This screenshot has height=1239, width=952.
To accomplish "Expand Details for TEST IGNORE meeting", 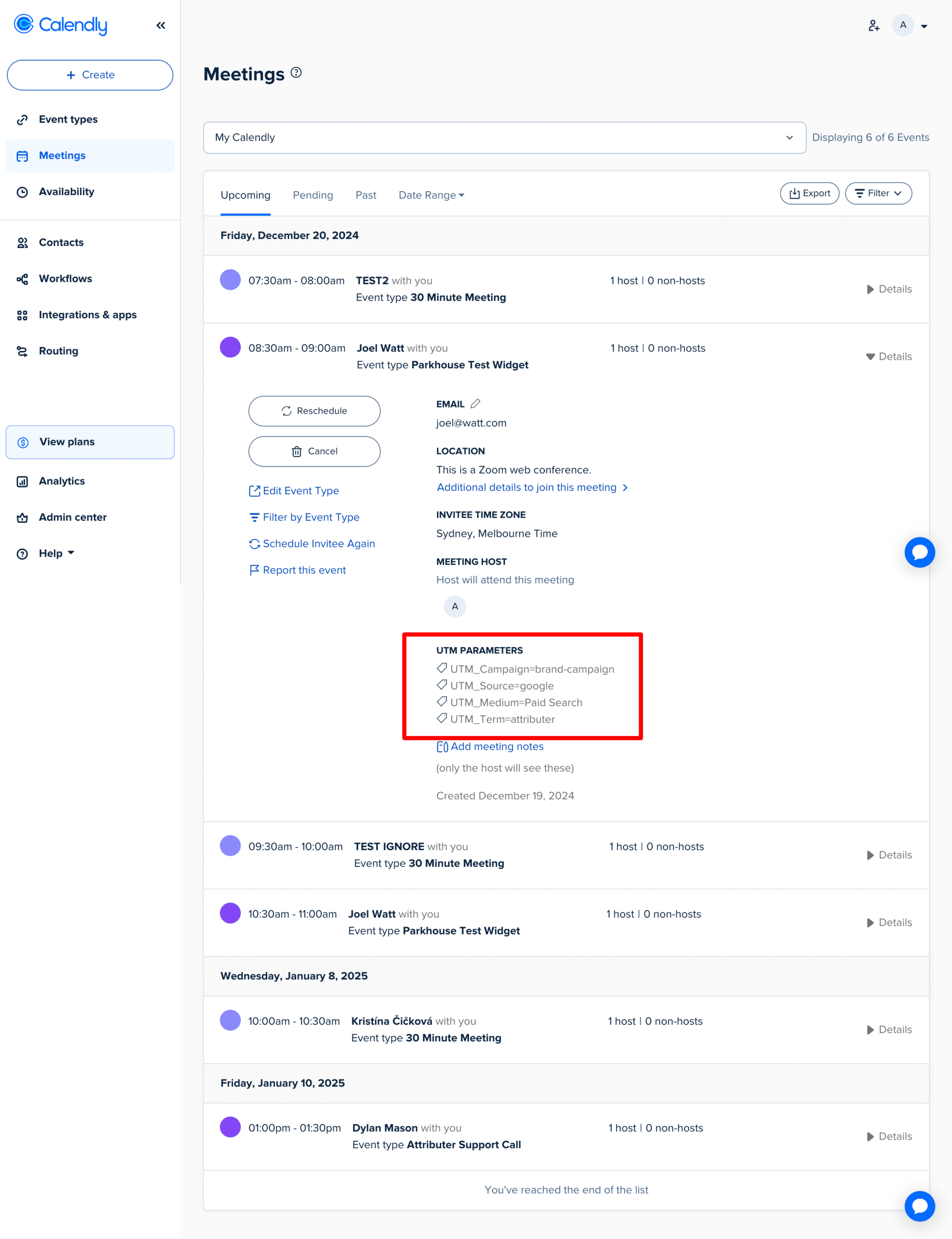I will click(x=888, y=855).
